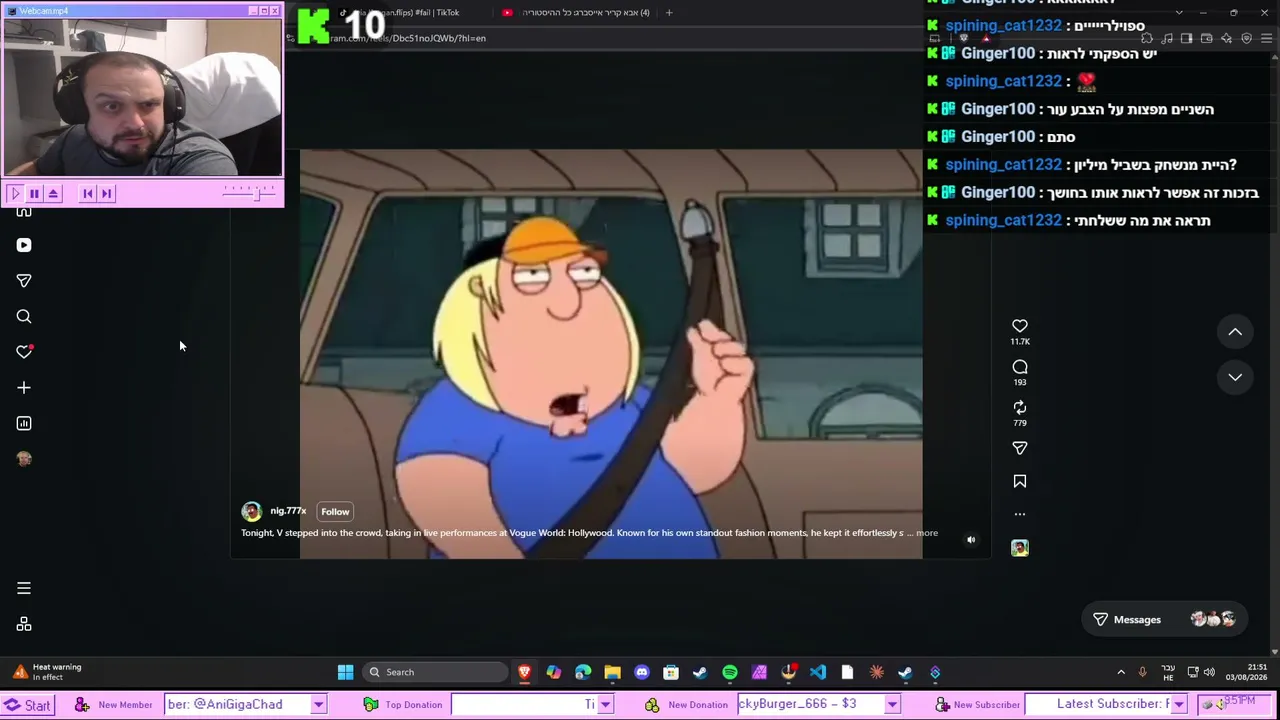Image resolution: width=1280 pixels, height=720 pixels.
Task: Create a new post with plus icon
Action: pos(24,388)
